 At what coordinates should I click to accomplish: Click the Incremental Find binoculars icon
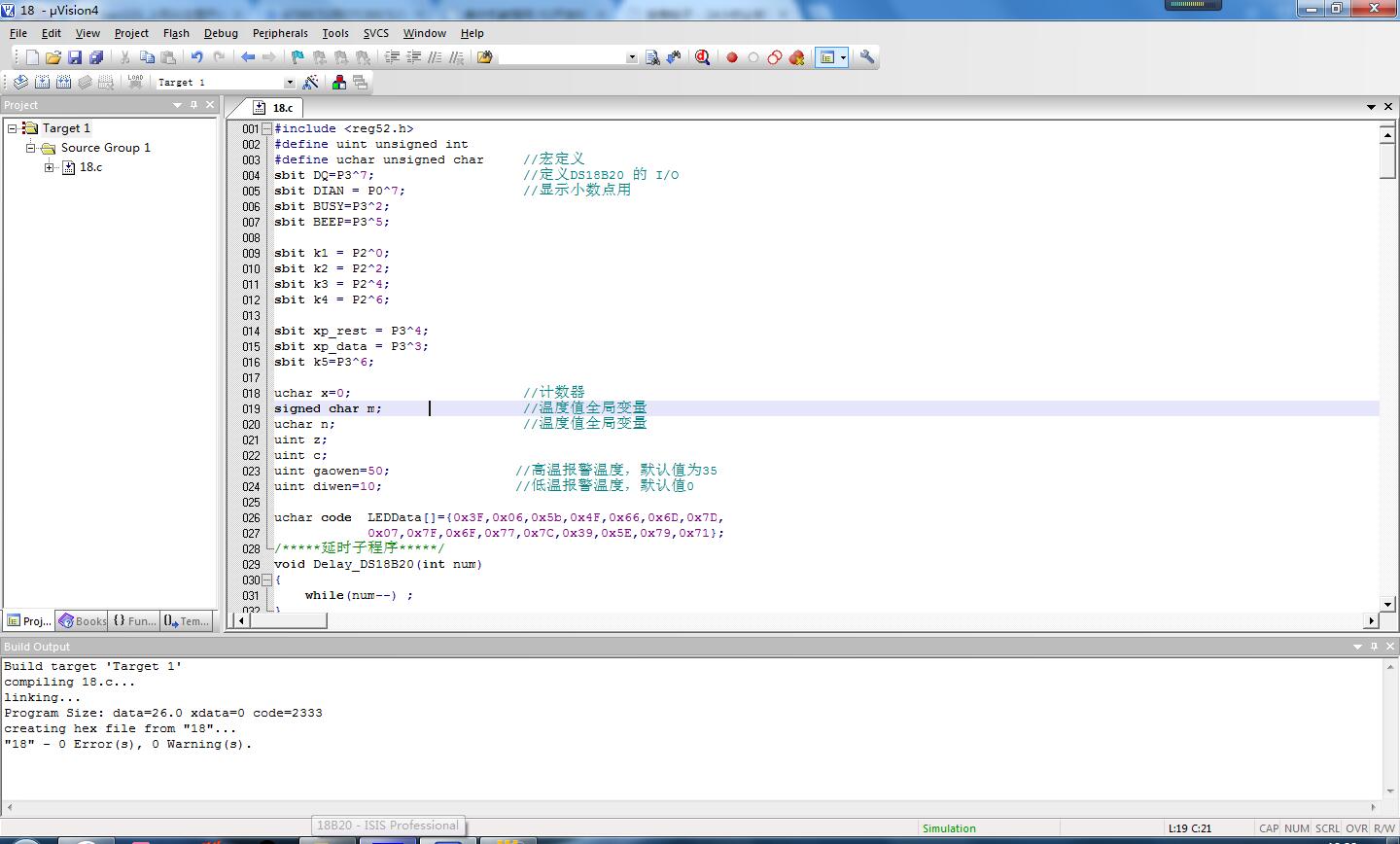674,57
